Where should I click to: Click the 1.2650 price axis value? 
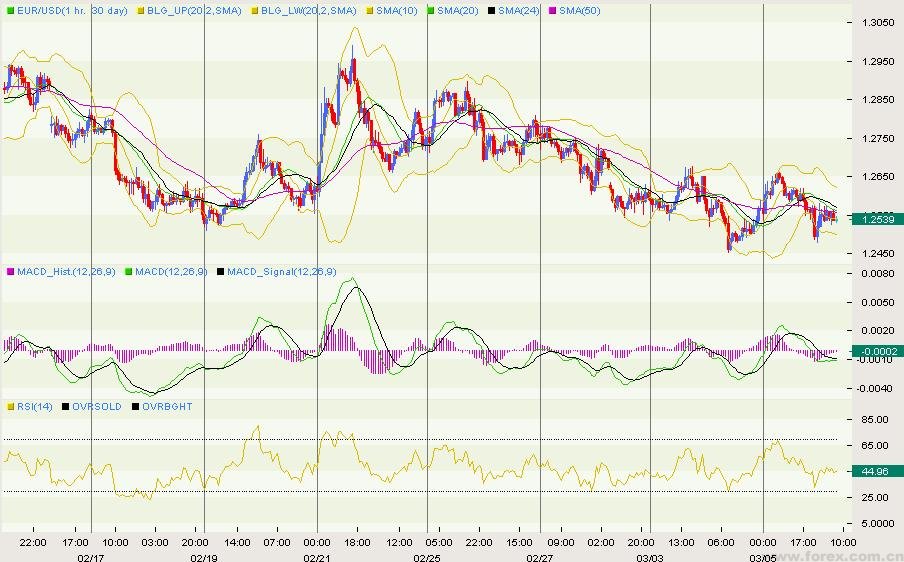(x=878, y=176)
